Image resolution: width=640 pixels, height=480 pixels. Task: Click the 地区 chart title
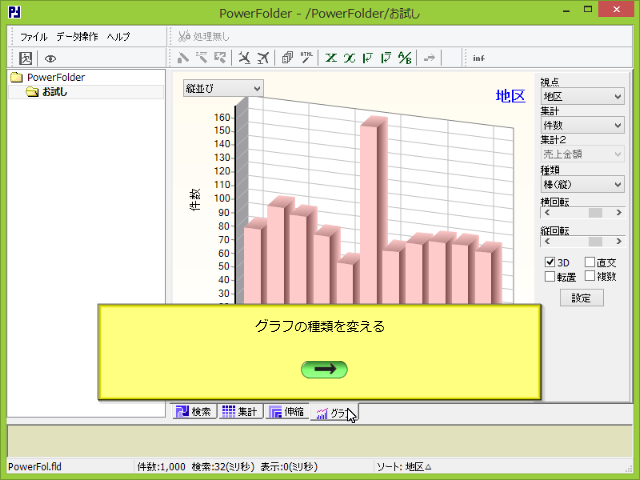click(x=510, y=96)
